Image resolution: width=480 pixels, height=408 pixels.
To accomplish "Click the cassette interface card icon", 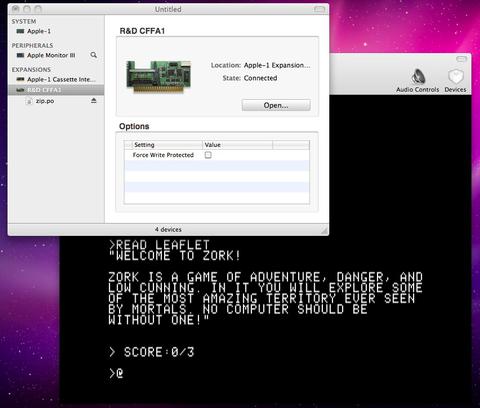I will pyautogui.click(x=20, y=79).
